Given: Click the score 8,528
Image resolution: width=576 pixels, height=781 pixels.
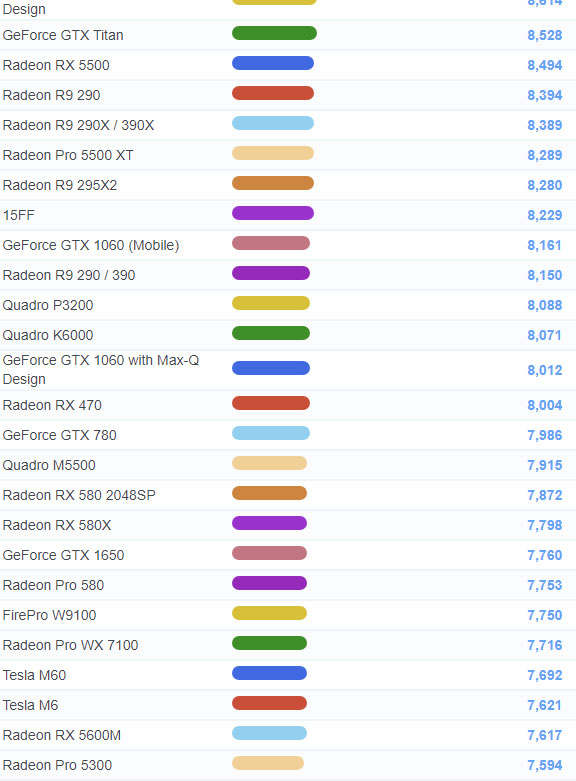Looking at the screenshot, I should 545,35.
